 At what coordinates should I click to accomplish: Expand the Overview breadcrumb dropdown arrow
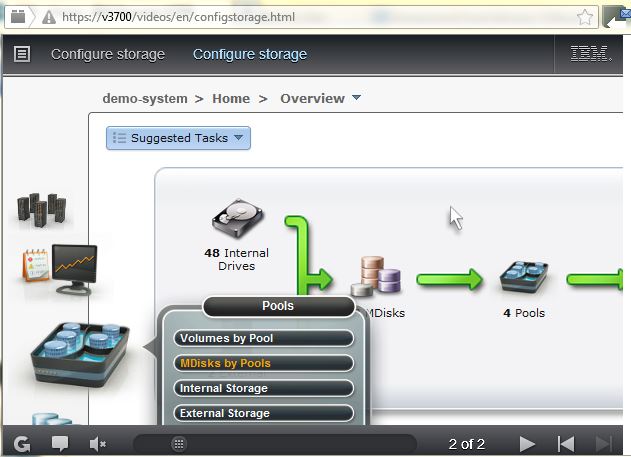point(356,97)
